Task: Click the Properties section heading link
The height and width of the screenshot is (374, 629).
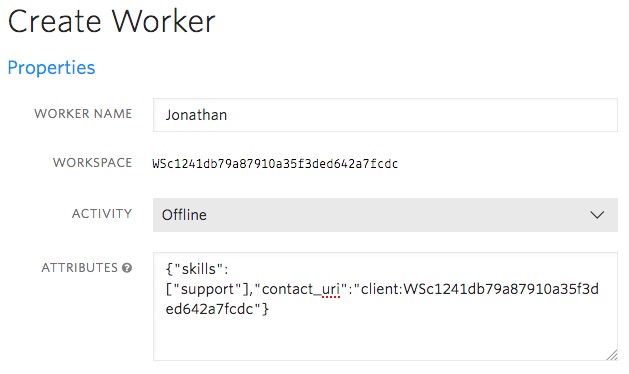Action: pos(51,67)
